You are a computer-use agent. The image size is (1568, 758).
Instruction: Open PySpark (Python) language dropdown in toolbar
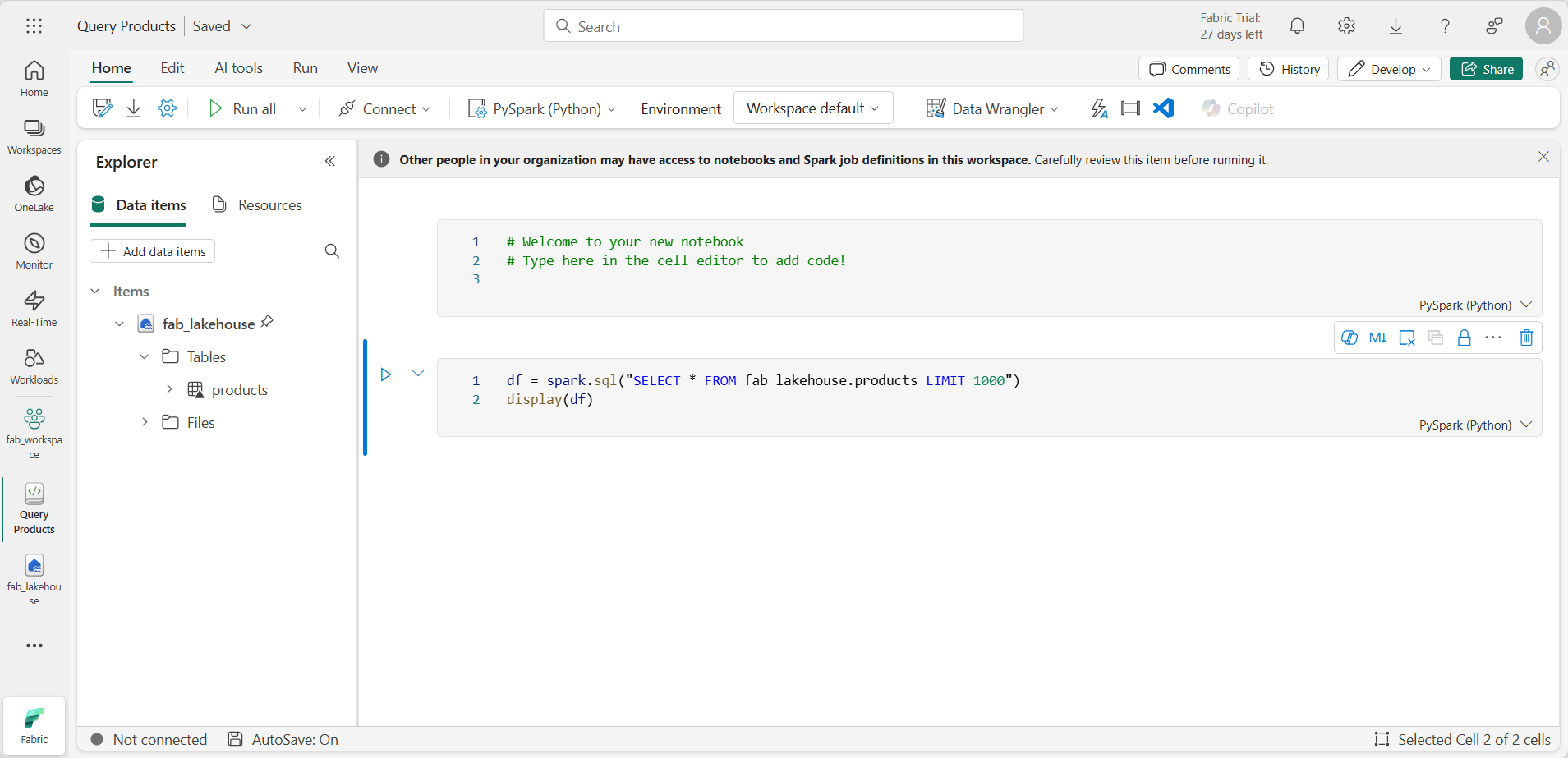pos(542,108)
